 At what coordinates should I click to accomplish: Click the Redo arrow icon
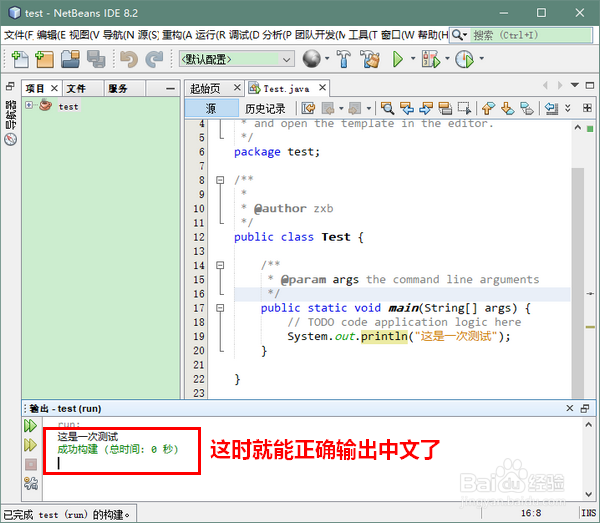(154, 59)
